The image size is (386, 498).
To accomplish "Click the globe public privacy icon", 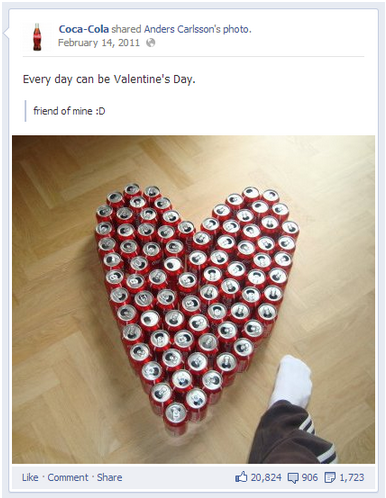I will pyautogui.click(x=151, y=43).
